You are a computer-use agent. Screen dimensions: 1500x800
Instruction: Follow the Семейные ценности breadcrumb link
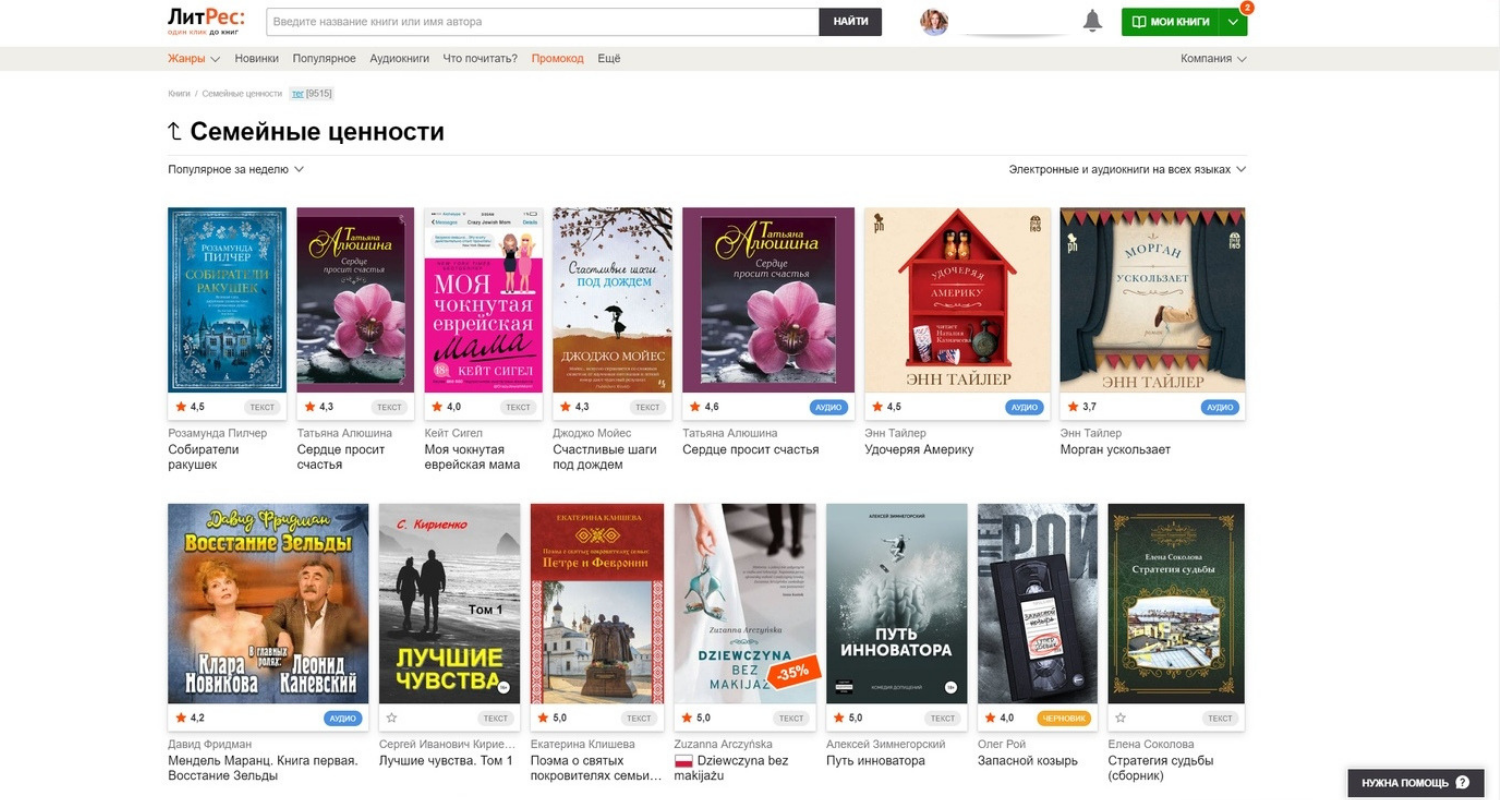[242, 93]
